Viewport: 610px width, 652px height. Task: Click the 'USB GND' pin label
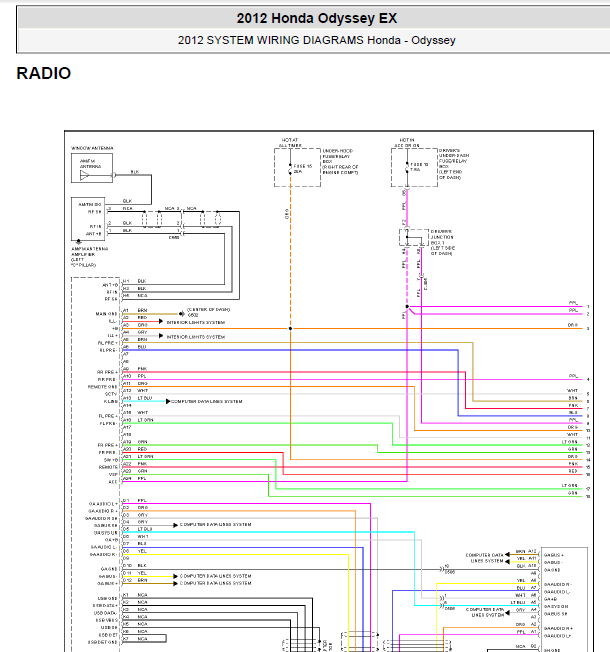107,598
